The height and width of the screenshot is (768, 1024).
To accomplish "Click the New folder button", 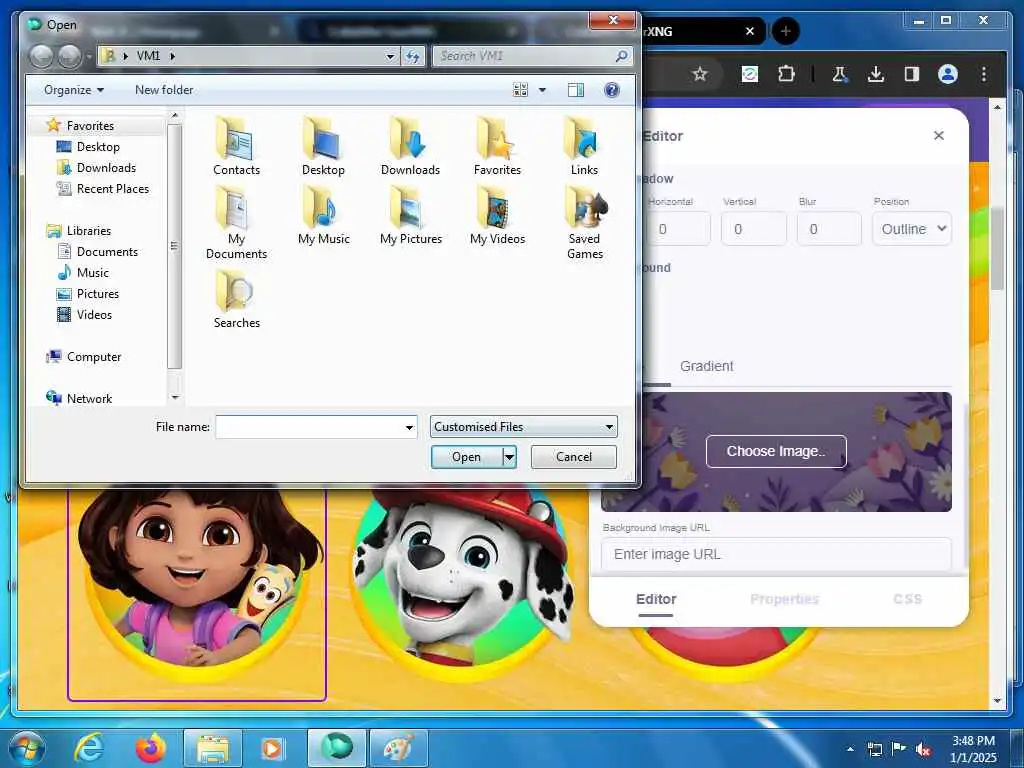I will 164,90.
